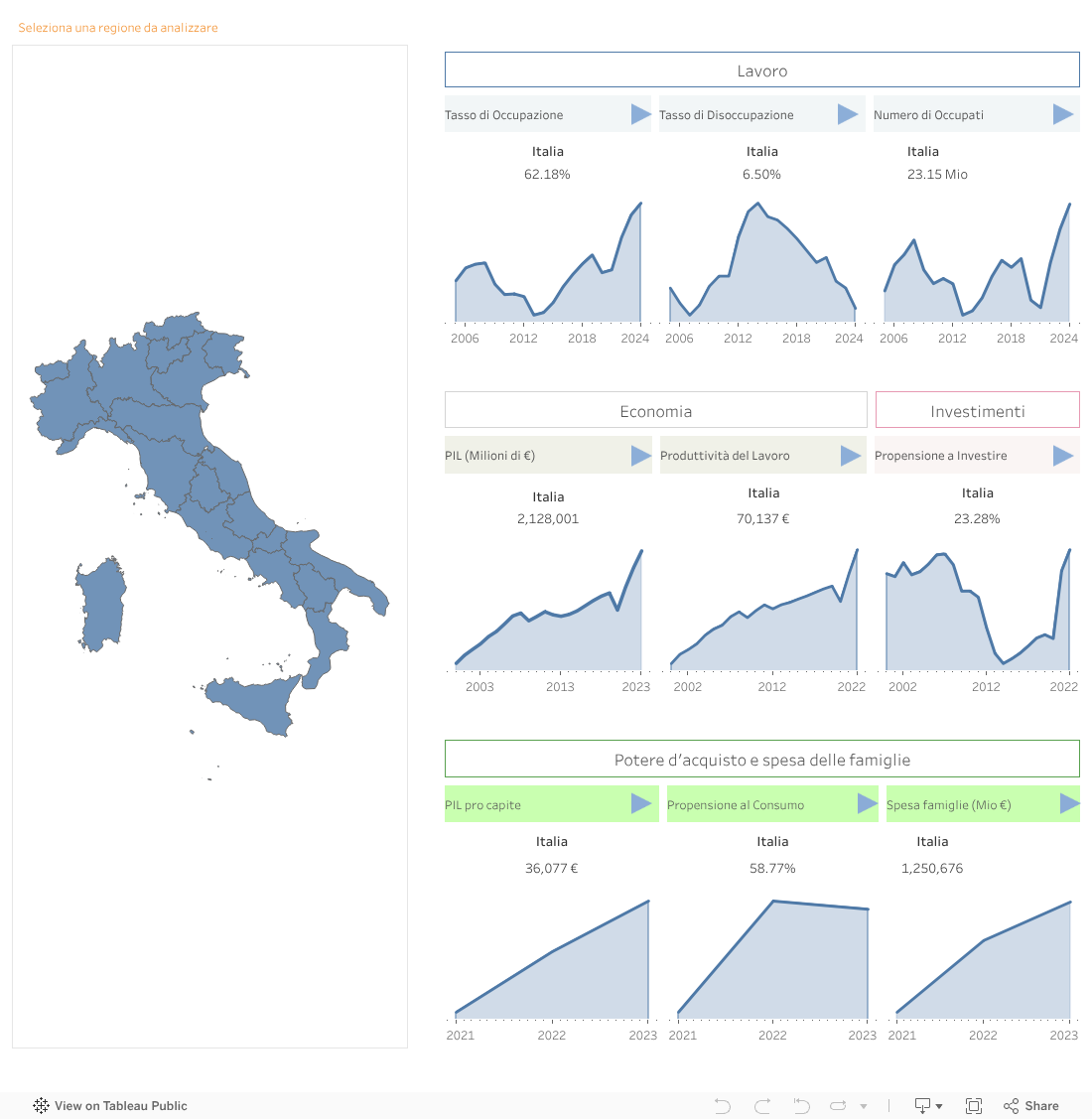
Task: Enter full screen mode
Action: click(x=974, y=1105)
